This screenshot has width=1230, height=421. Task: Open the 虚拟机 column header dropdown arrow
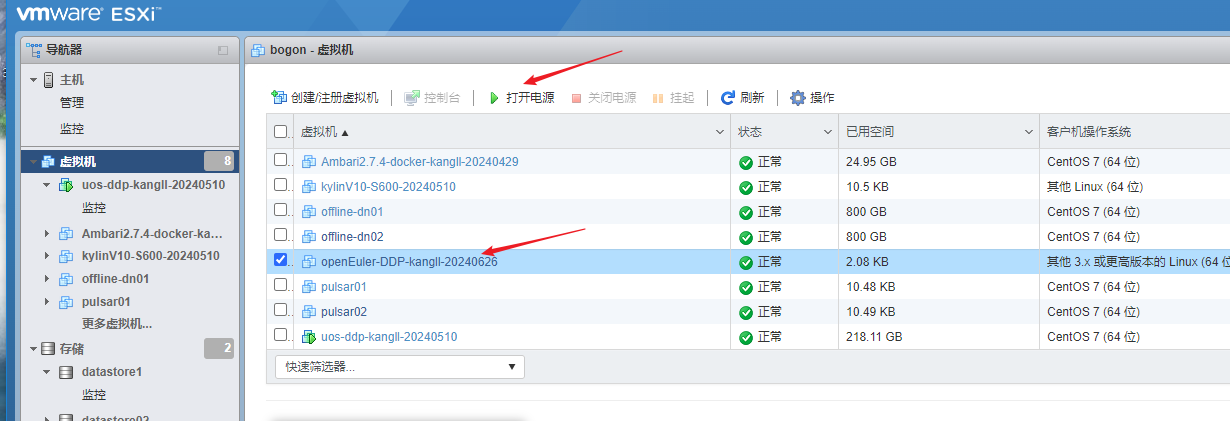(720, 132)
